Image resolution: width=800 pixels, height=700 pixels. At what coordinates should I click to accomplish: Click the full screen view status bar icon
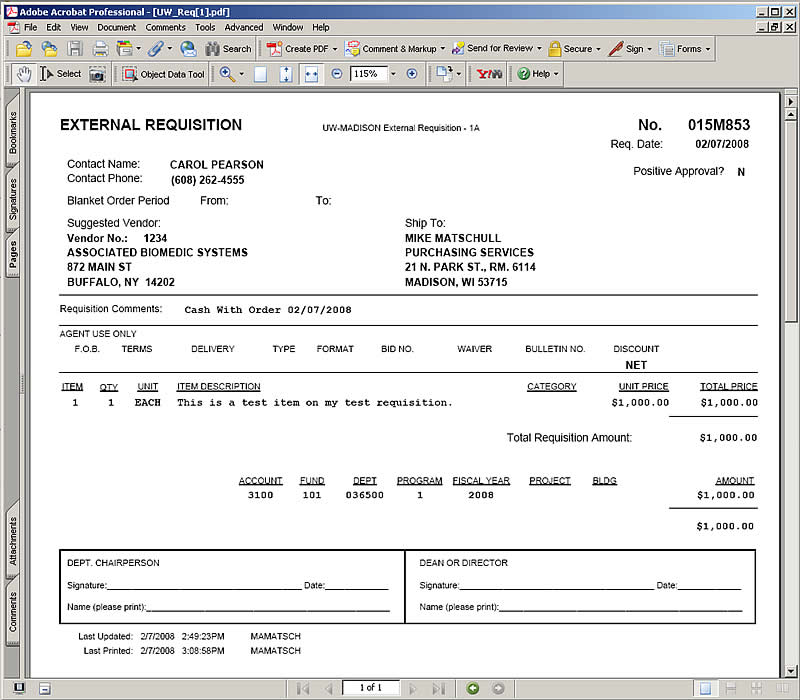[x=19, y=688]
